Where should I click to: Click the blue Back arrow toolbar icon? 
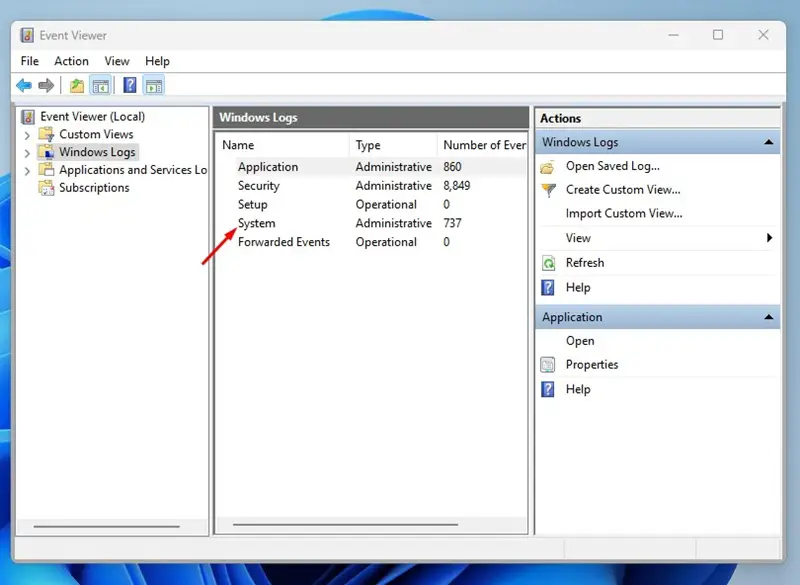pos(23,85)
